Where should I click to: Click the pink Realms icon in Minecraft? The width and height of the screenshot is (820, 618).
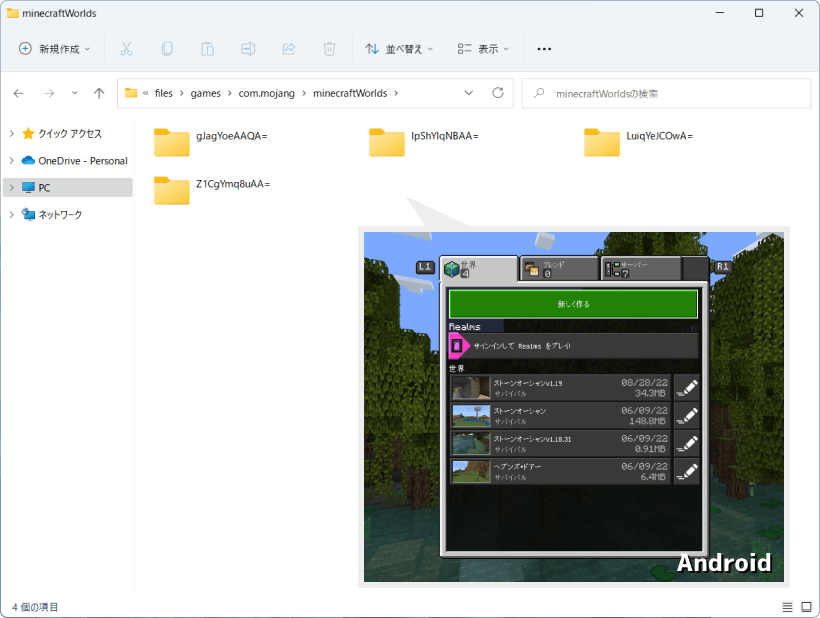pyautogui.click(x=458, y=346)
